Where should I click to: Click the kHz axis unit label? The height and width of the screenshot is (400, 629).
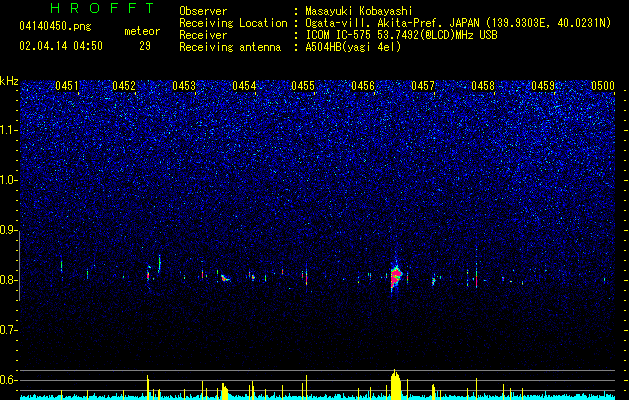pyautogui.click(x=9, y=81)
